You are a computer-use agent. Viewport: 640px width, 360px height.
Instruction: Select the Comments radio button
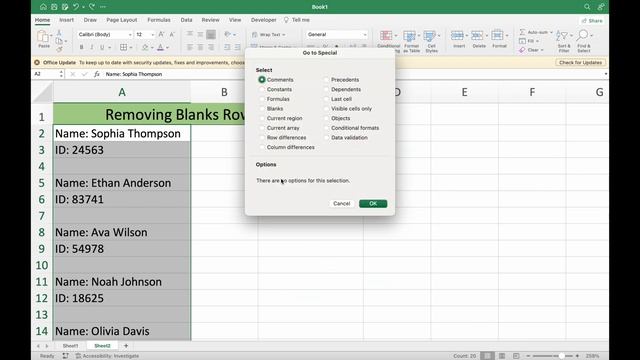(262, 80)
